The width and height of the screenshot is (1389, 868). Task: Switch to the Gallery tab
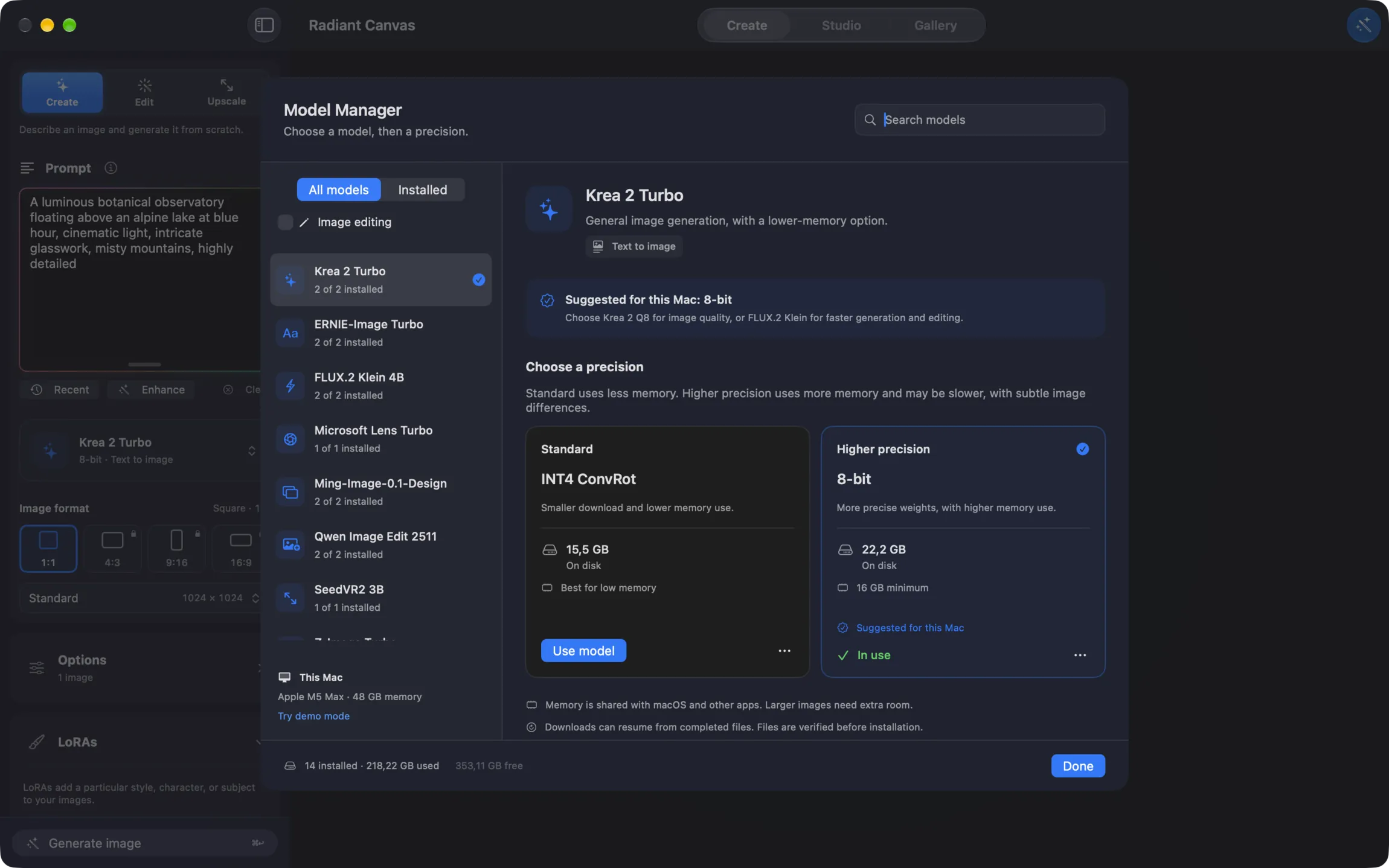coord(935,25)
